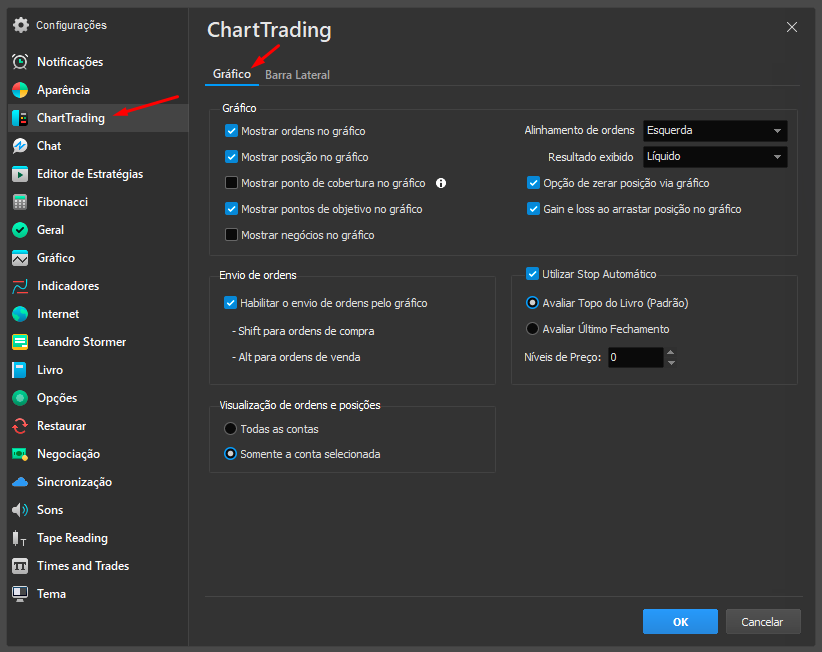822x652 pixels.
Task: Select Avaliar Topo do Livro (Padrão)
Action: pos(532,303)
